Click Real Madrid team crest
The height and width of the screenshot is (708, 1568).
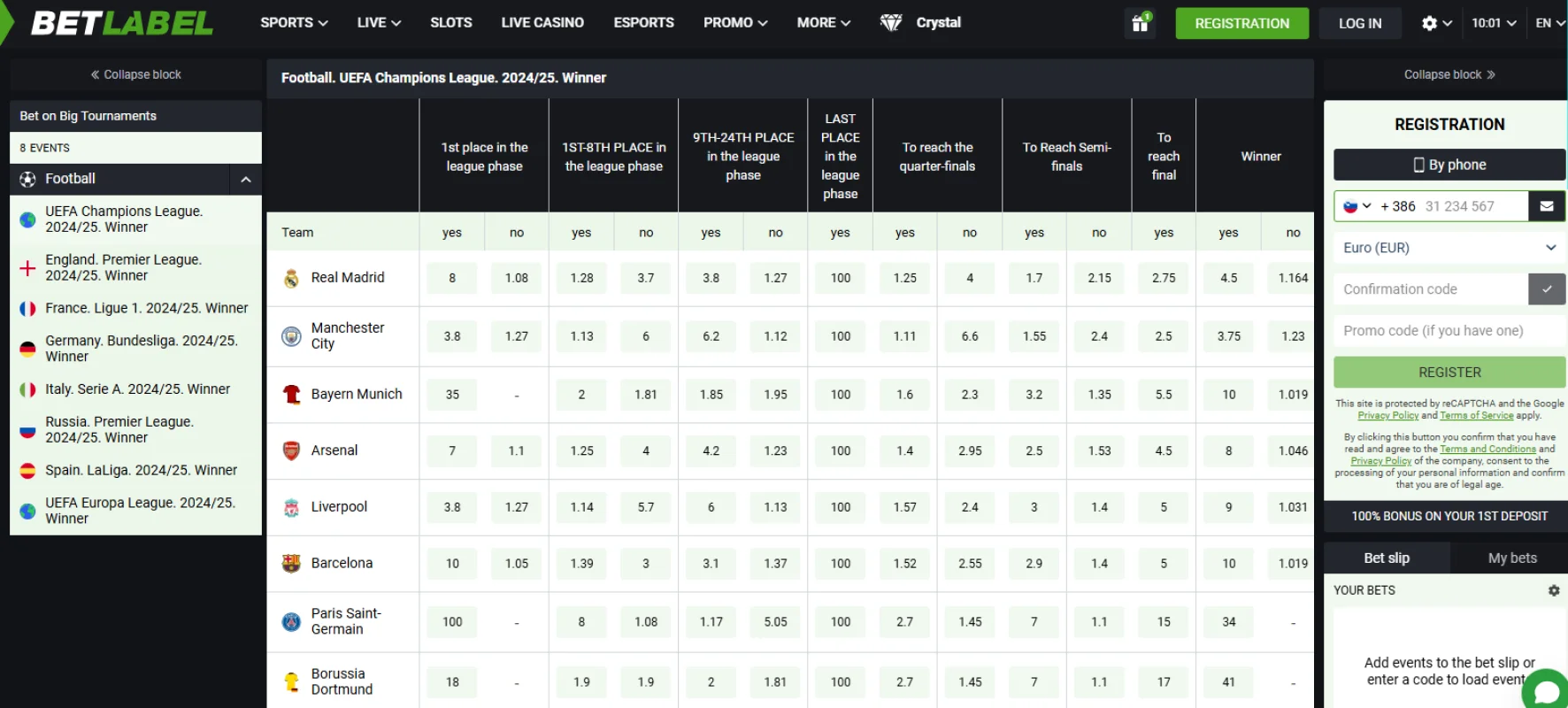tap(291, 278)
